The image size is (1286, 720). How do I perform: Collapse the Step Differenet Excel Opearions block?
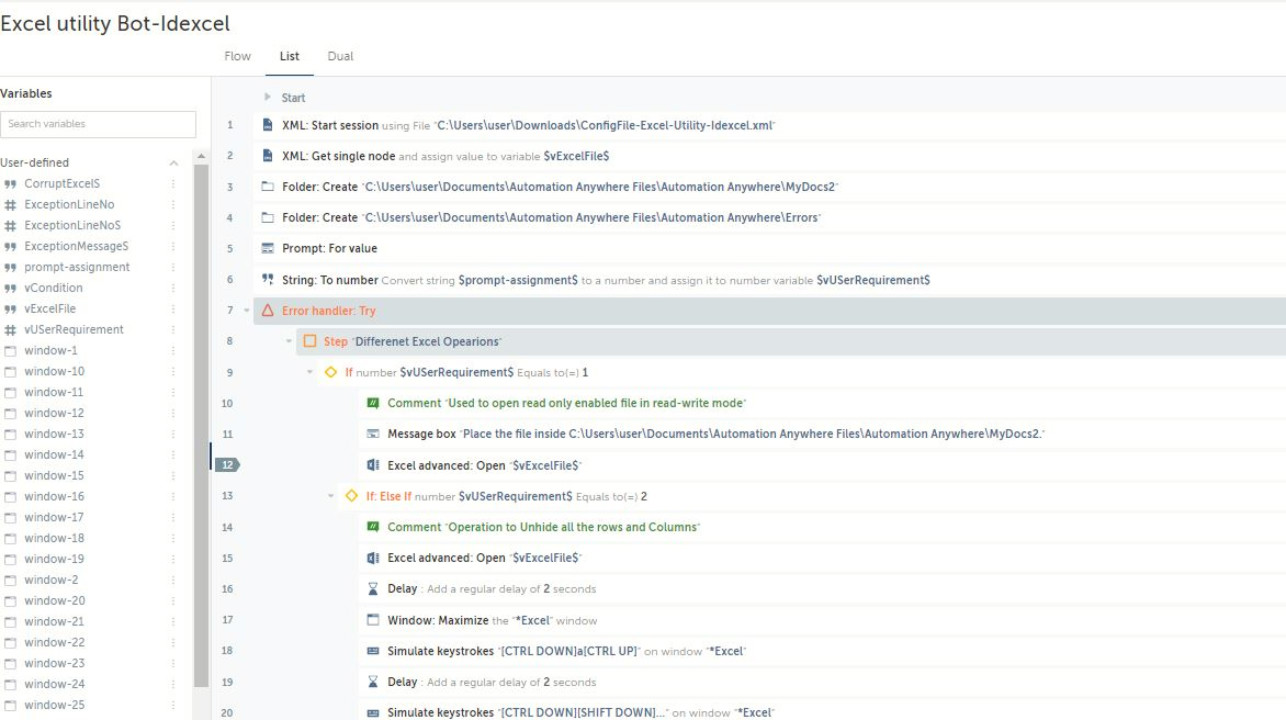289,342
